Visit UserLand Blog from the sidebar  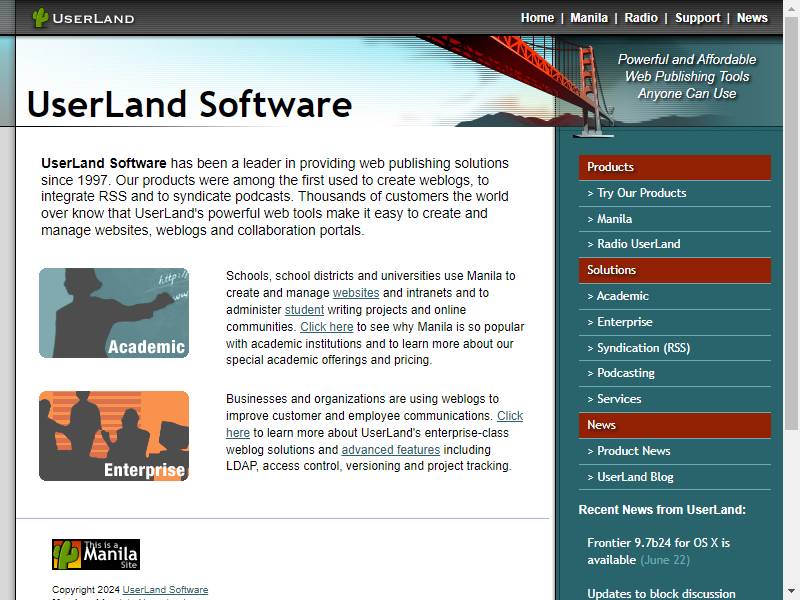(x=674, y=477)
